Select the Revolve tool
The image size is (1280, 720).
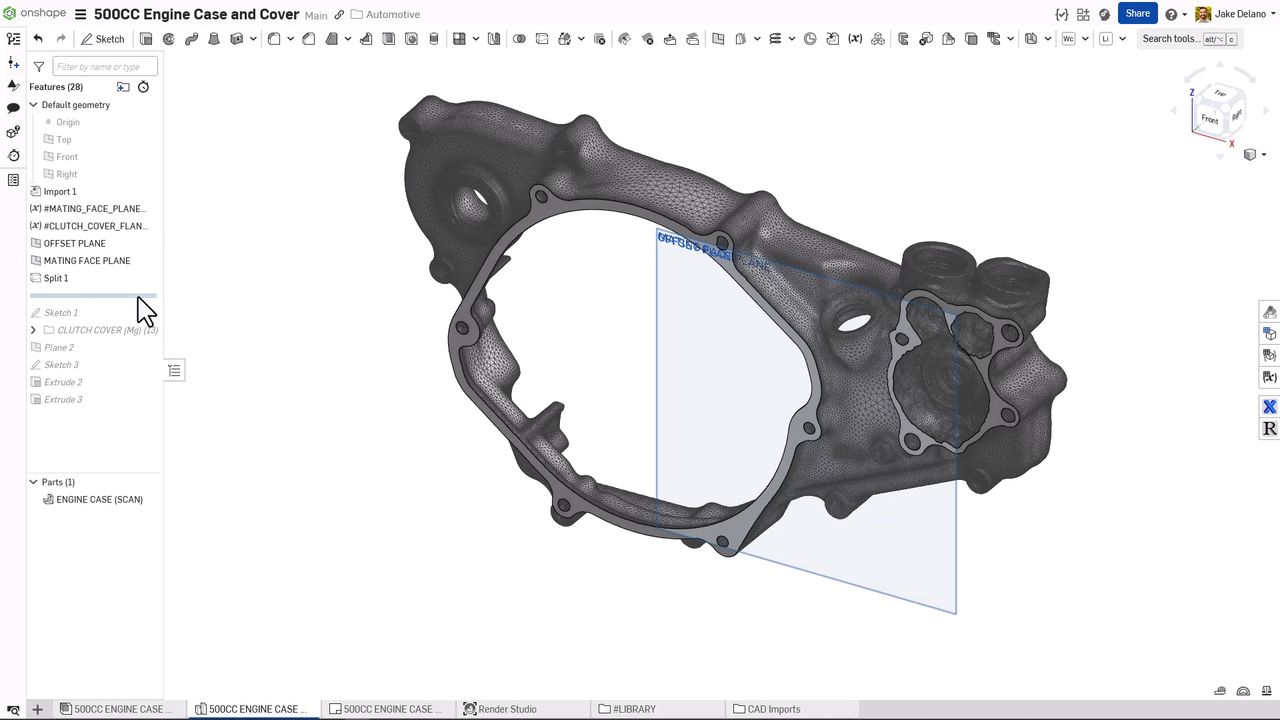168,38
